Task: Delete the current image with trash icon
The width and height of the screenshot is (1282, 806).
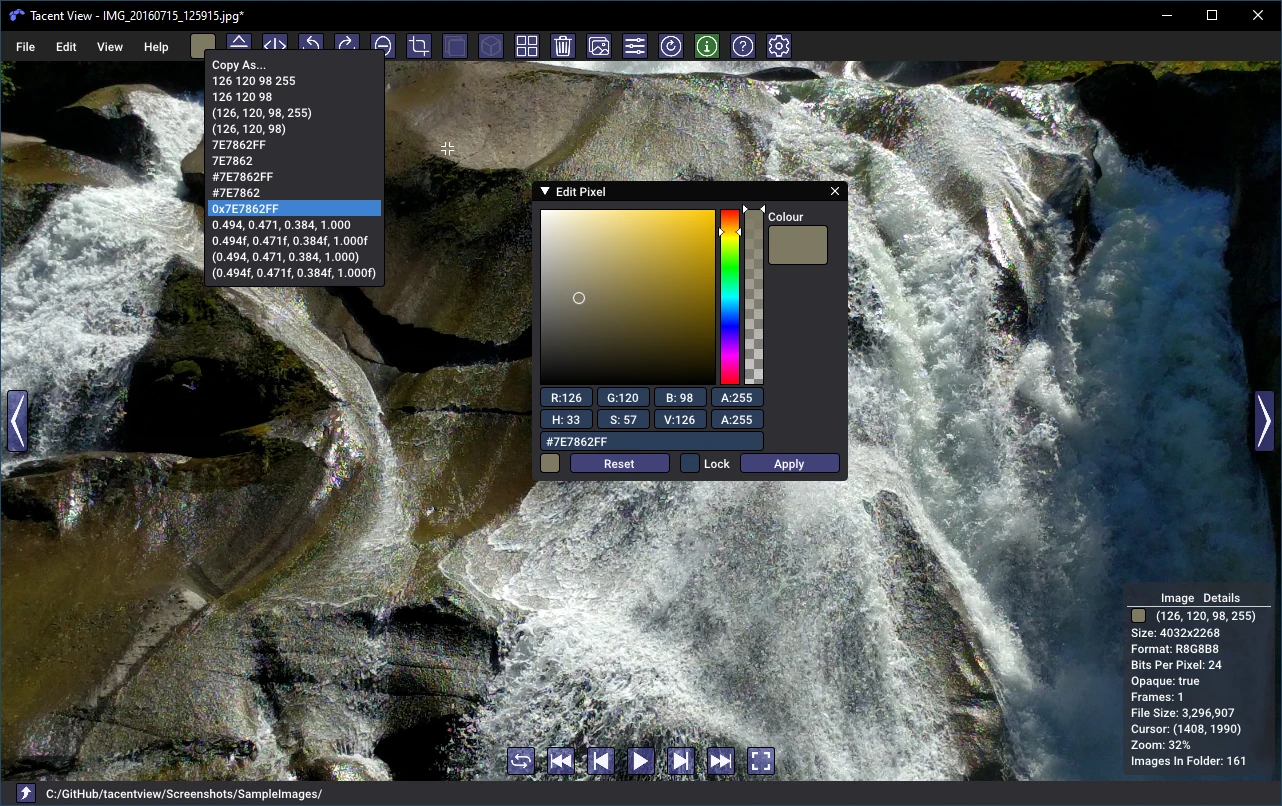Action: (x=563, y=46)
